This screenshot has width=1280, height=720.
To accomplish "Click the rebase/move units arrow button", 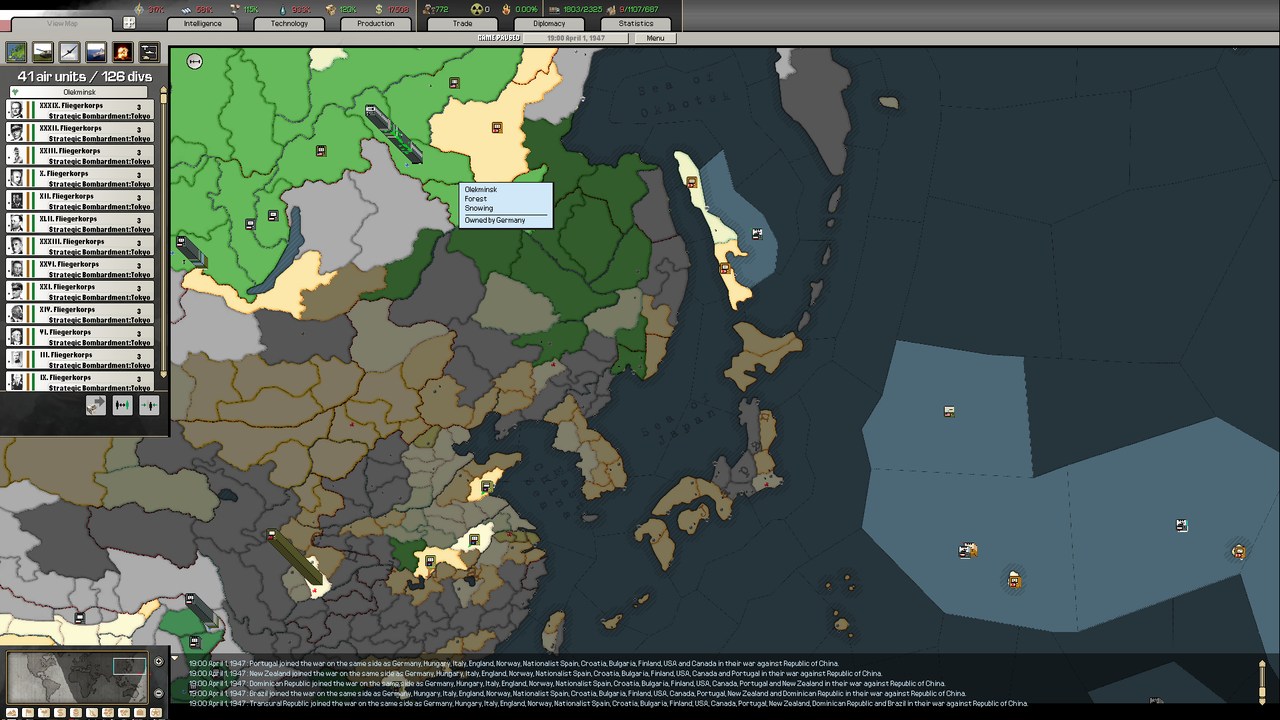I will pos(96,405).
